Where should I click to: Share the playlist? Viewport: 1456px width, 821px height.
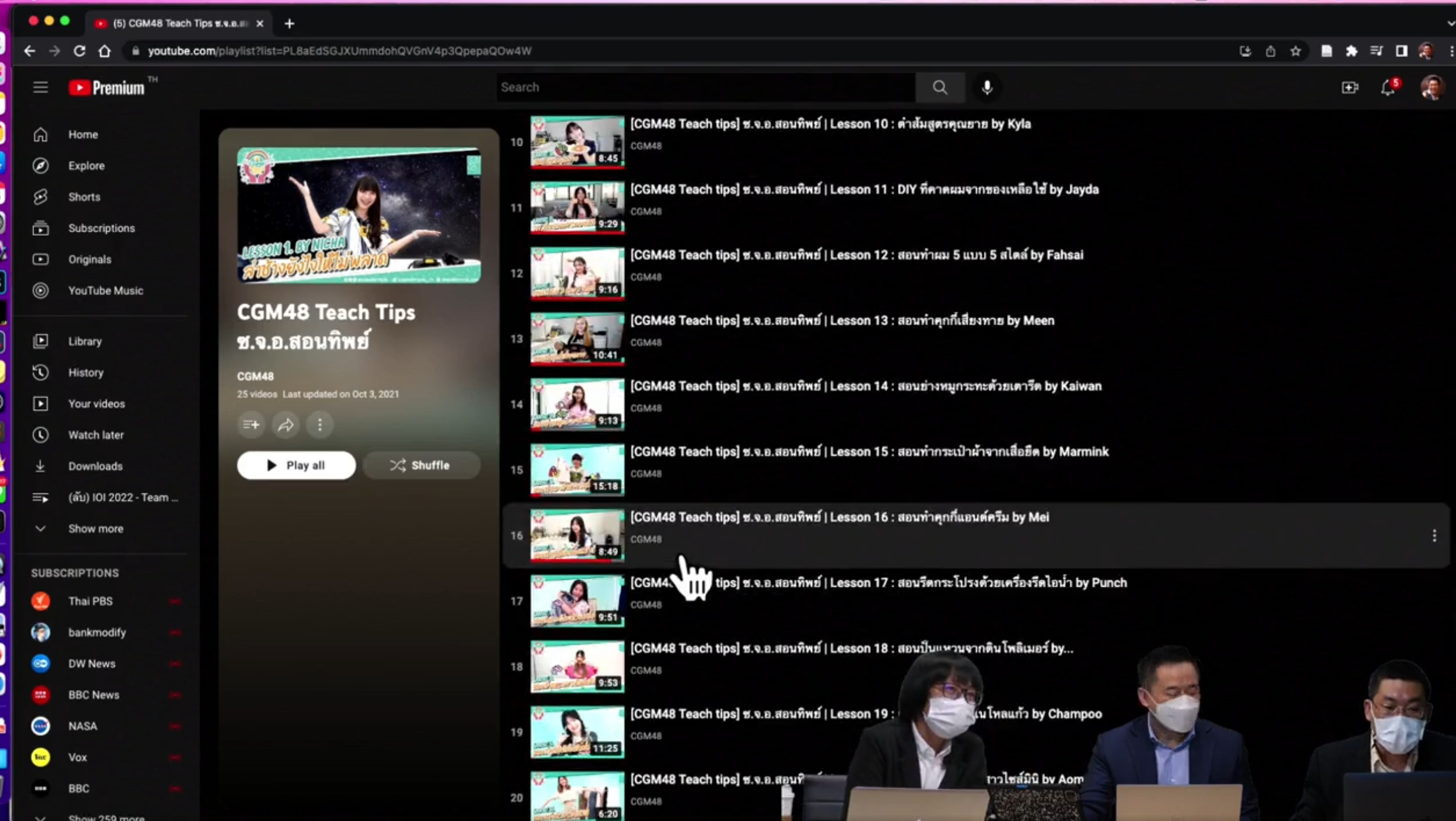(x=285, y=424)
